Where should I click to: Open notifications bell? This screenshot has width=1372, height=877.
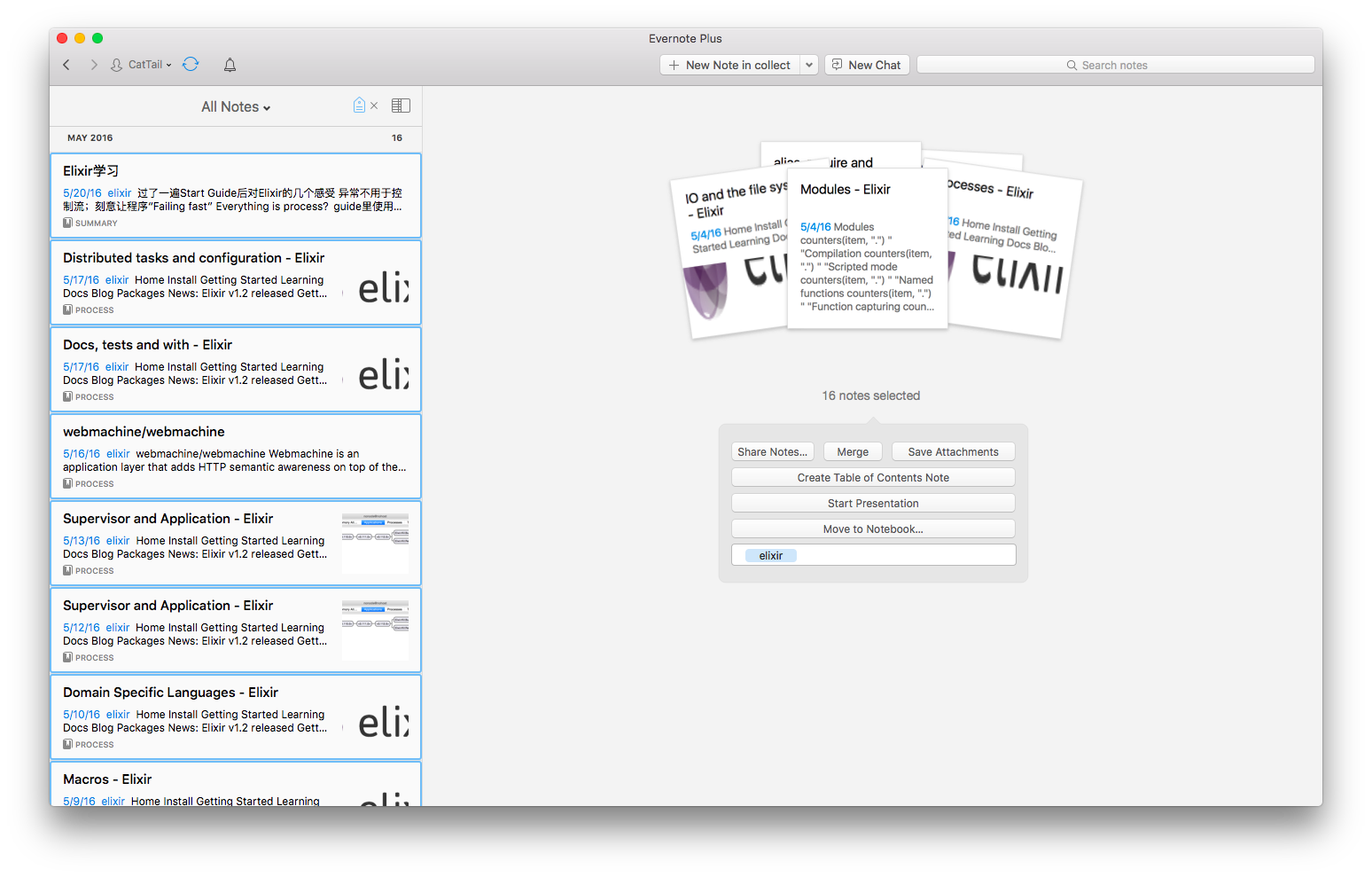[x=230, y=65]
